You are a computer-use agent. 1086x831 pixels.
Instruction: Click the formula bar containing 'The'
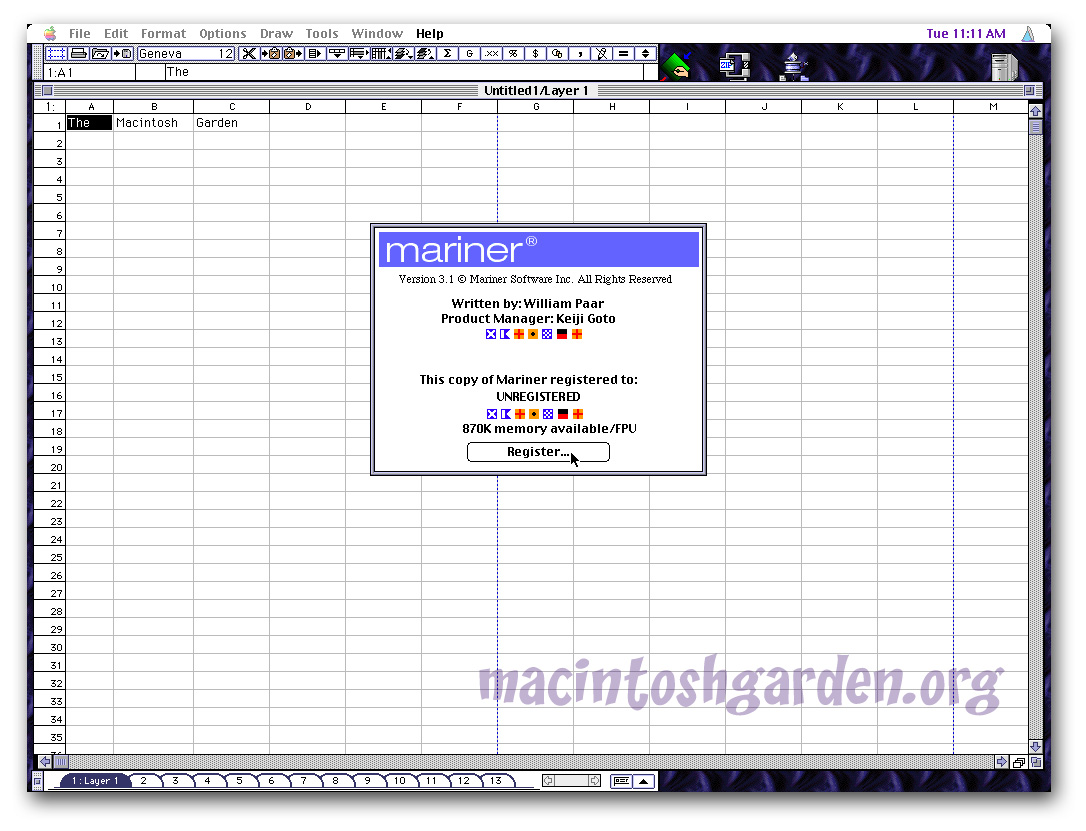coord(404,72)
